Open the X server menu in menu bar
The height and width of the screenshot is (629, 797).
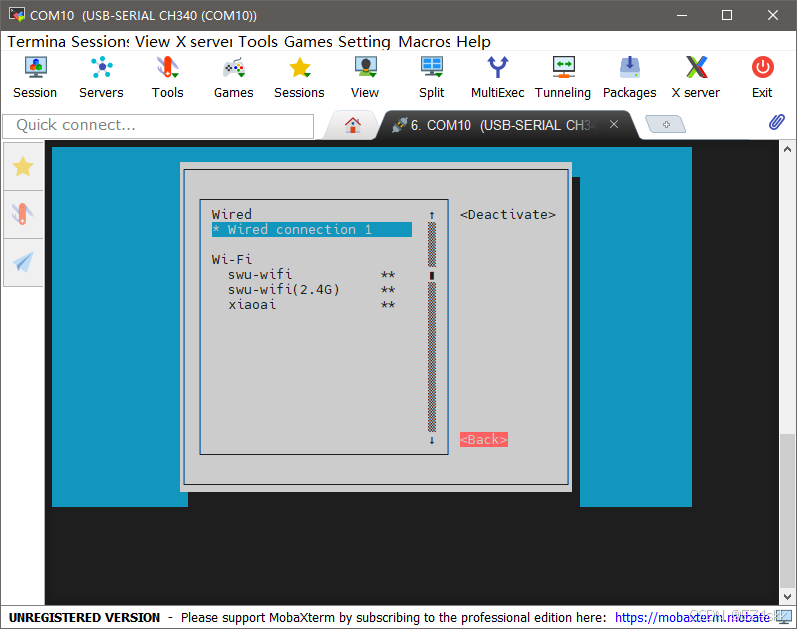point(204,42)
